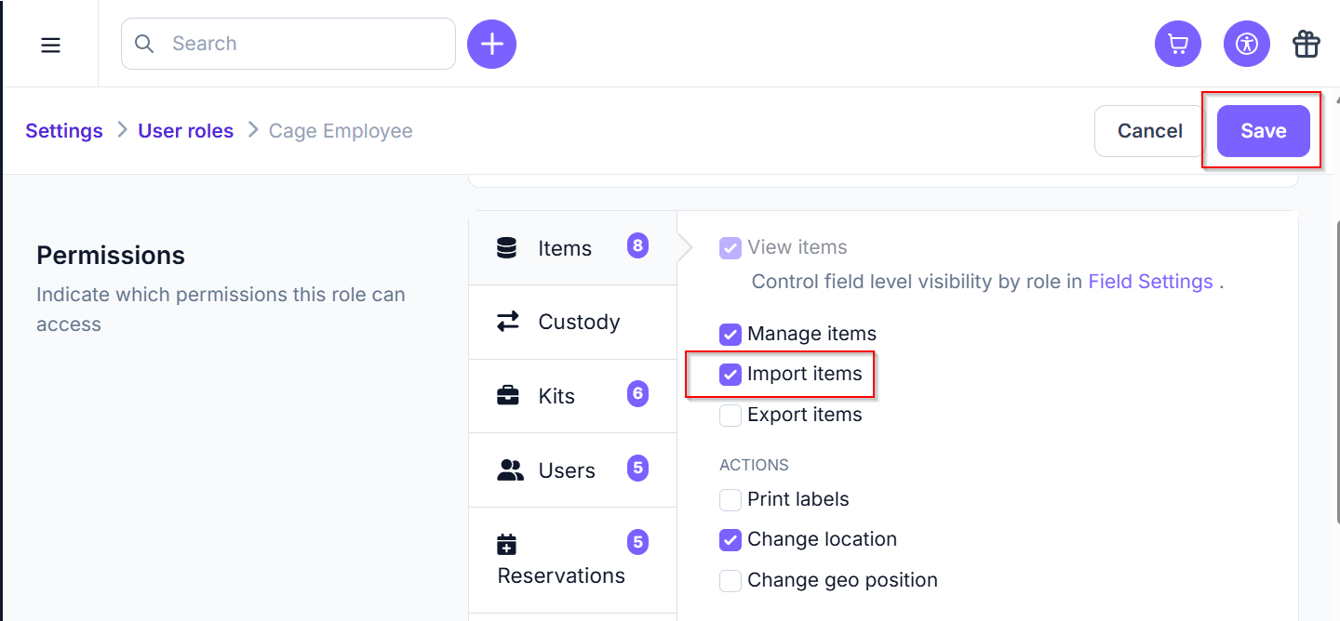The image size is (1340, 621).
Task: Save the Cage Employee role
Action: pyautogui.click(x=1263, y=131)
